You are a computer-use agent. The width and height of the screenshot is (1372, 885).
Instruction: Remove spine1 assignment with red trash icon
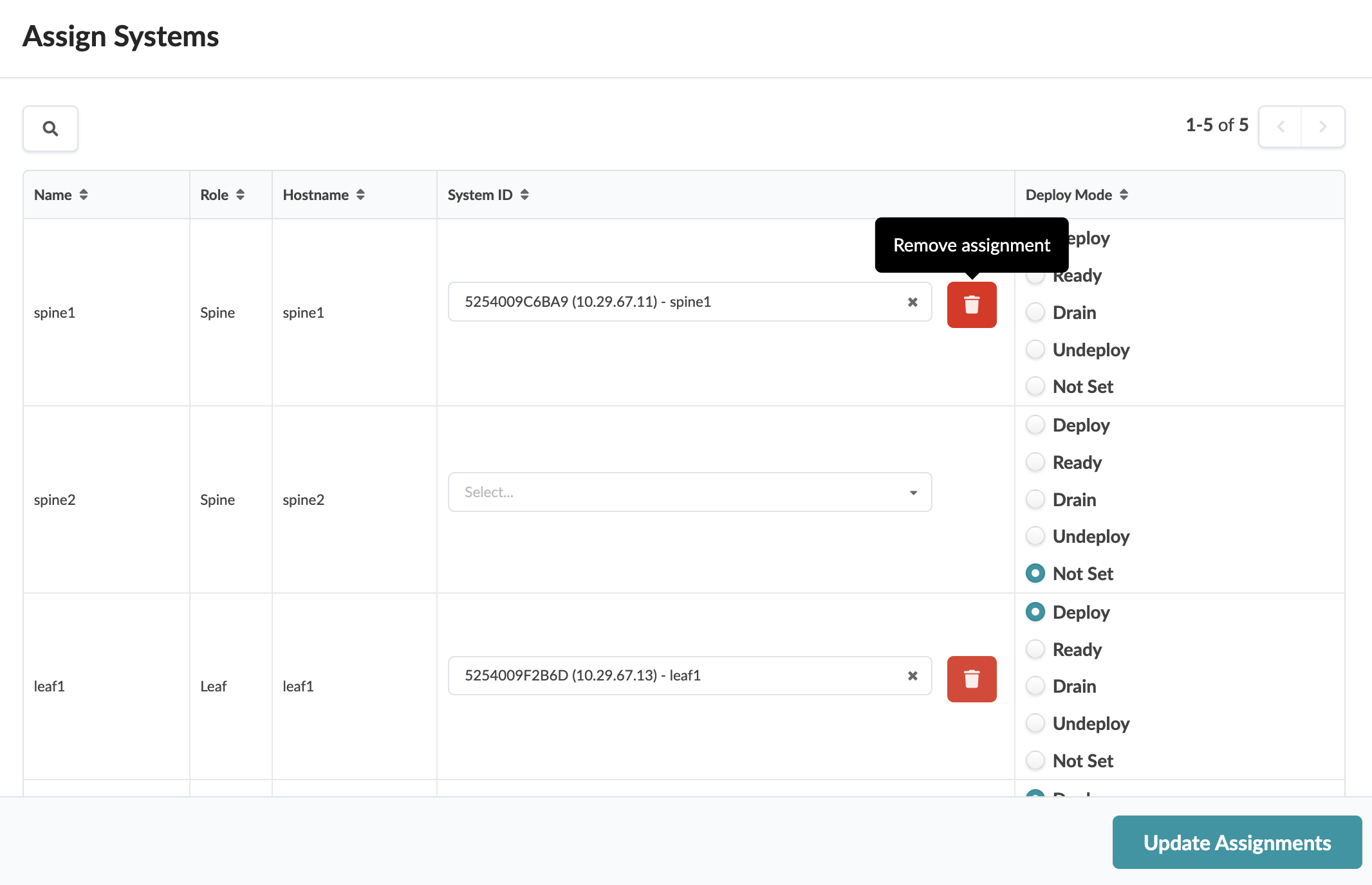click(x=971, y=304)
